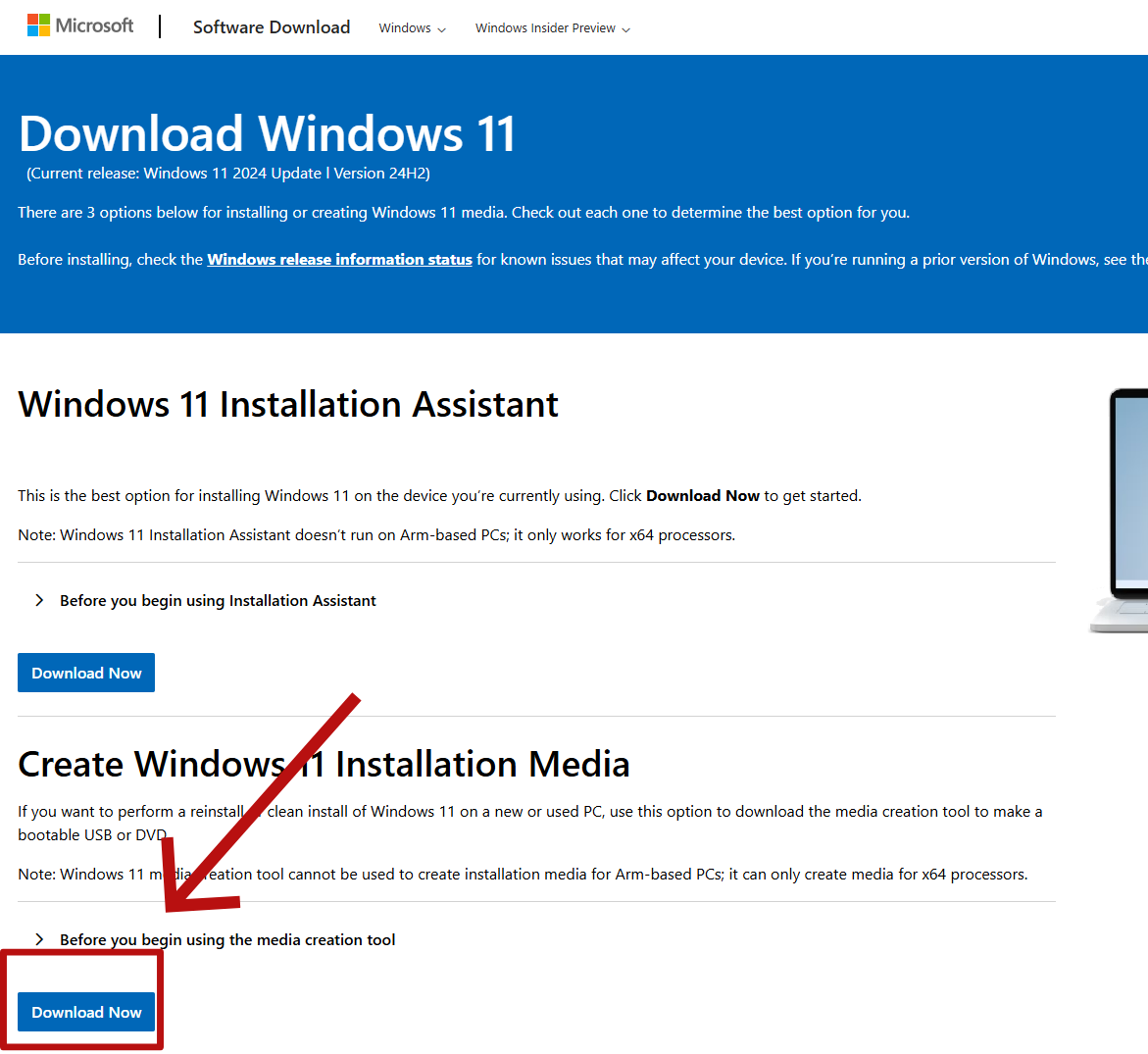This screenshot has width=1148, height=1054.
Task: Click the red arrow annotation's arrowhead
Action: point(186,887)
